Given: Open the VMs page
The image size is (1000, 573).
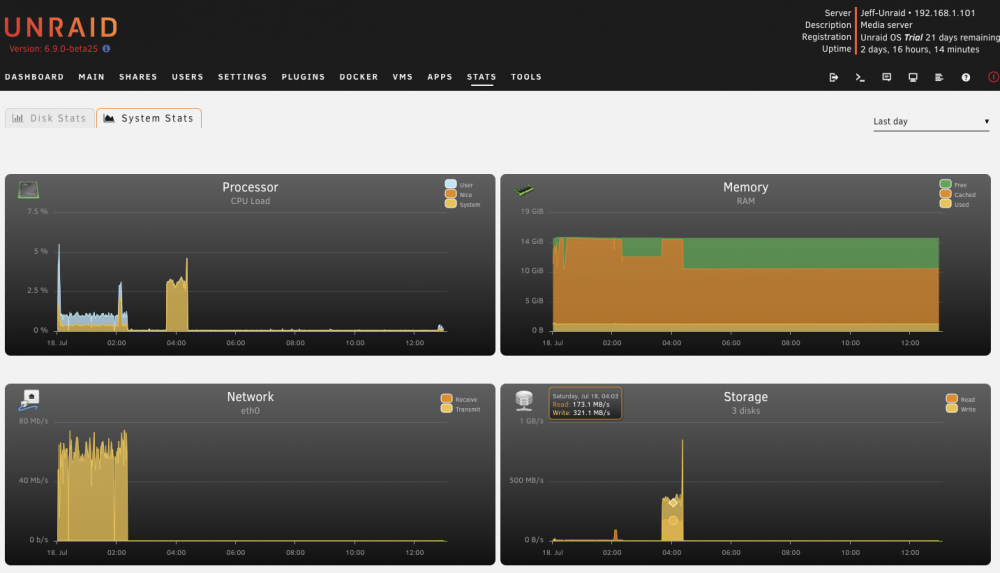Looking at the screenshot, I should 402,77.
